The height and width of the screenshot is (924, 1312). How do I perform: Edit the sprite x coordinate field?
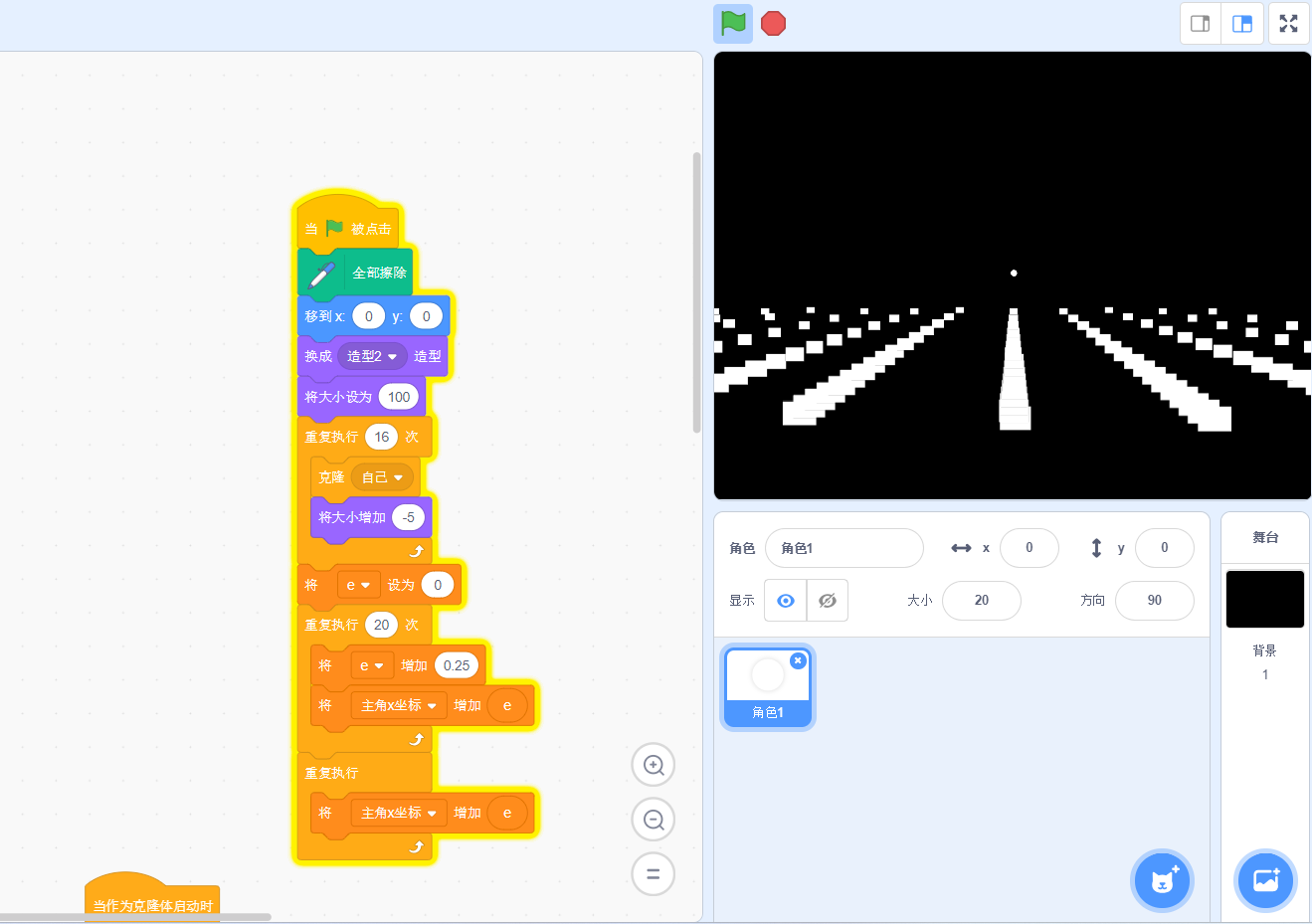(x=1029, y=547)
